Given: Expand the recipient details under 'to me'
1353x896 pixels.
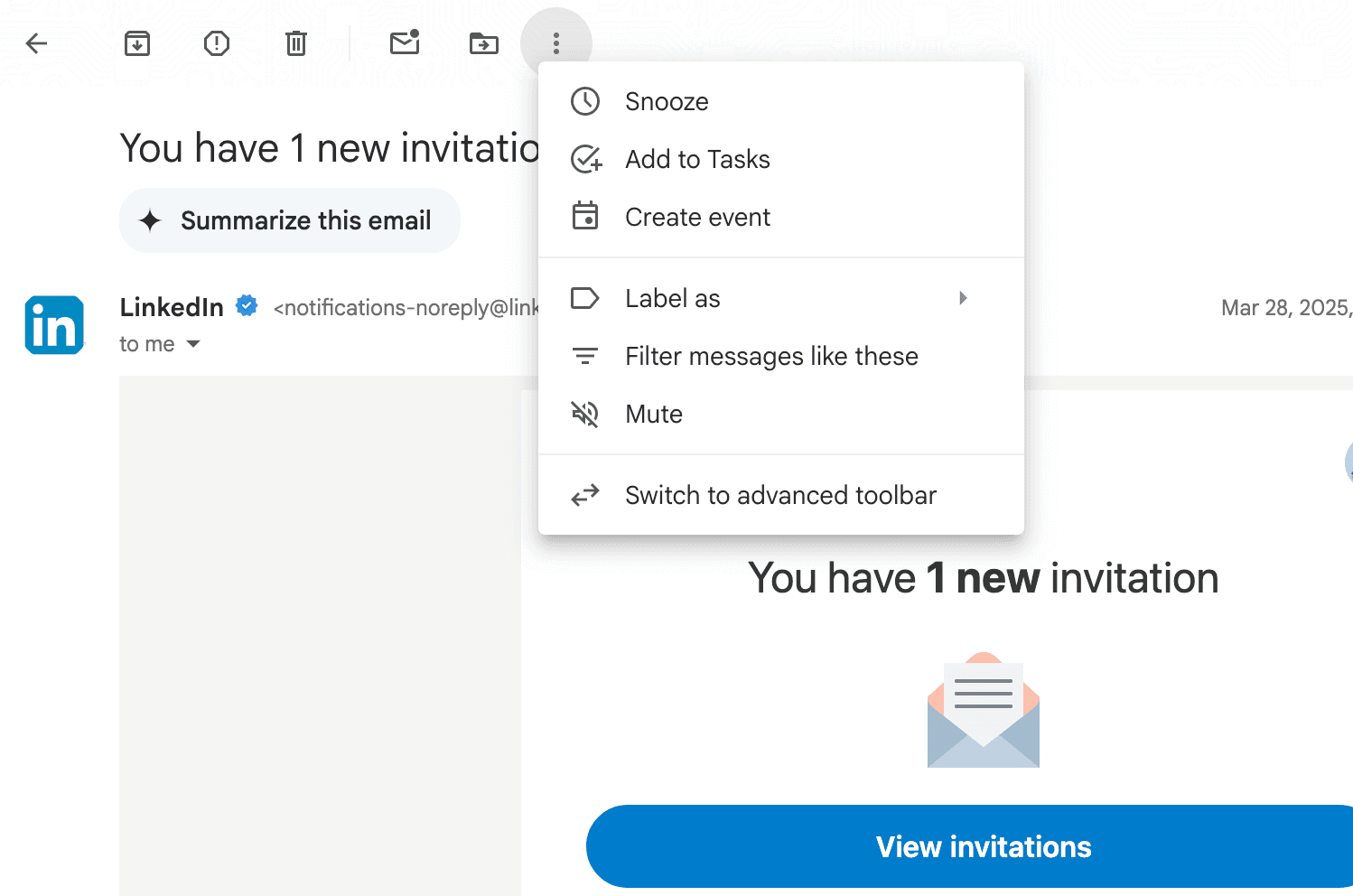Looking at the screenshot, I should pyautogui.click(x=193, y=343).
